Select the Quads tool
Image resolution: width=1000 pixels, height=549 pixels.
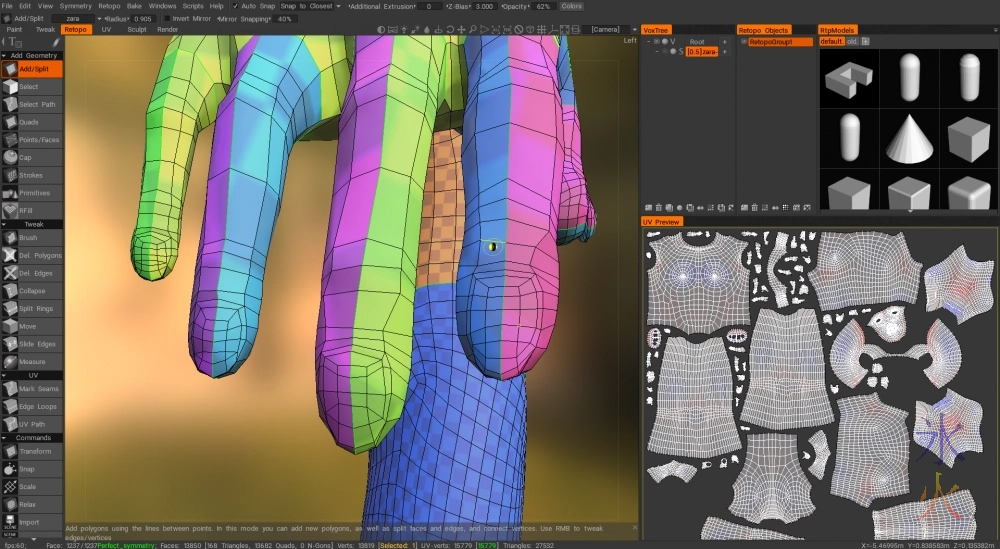click(30, 122)
